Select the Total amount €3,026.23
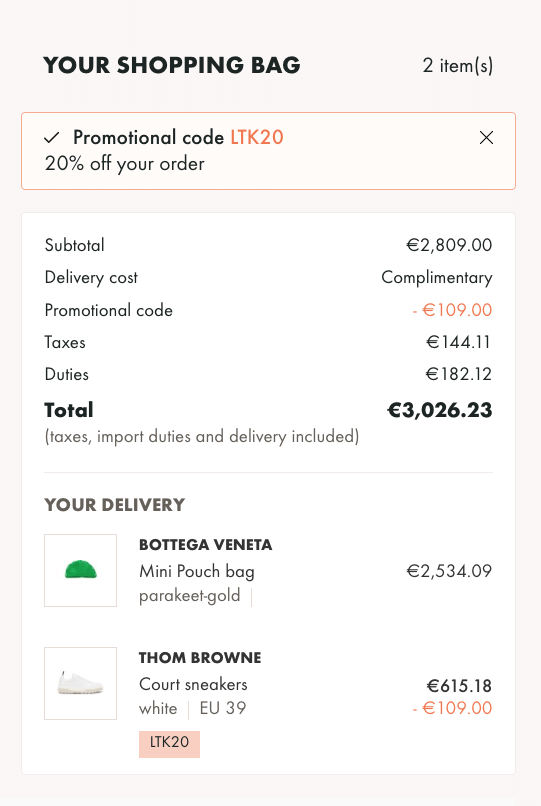Viewport: 541px width, 806px height. pos(439,410)
